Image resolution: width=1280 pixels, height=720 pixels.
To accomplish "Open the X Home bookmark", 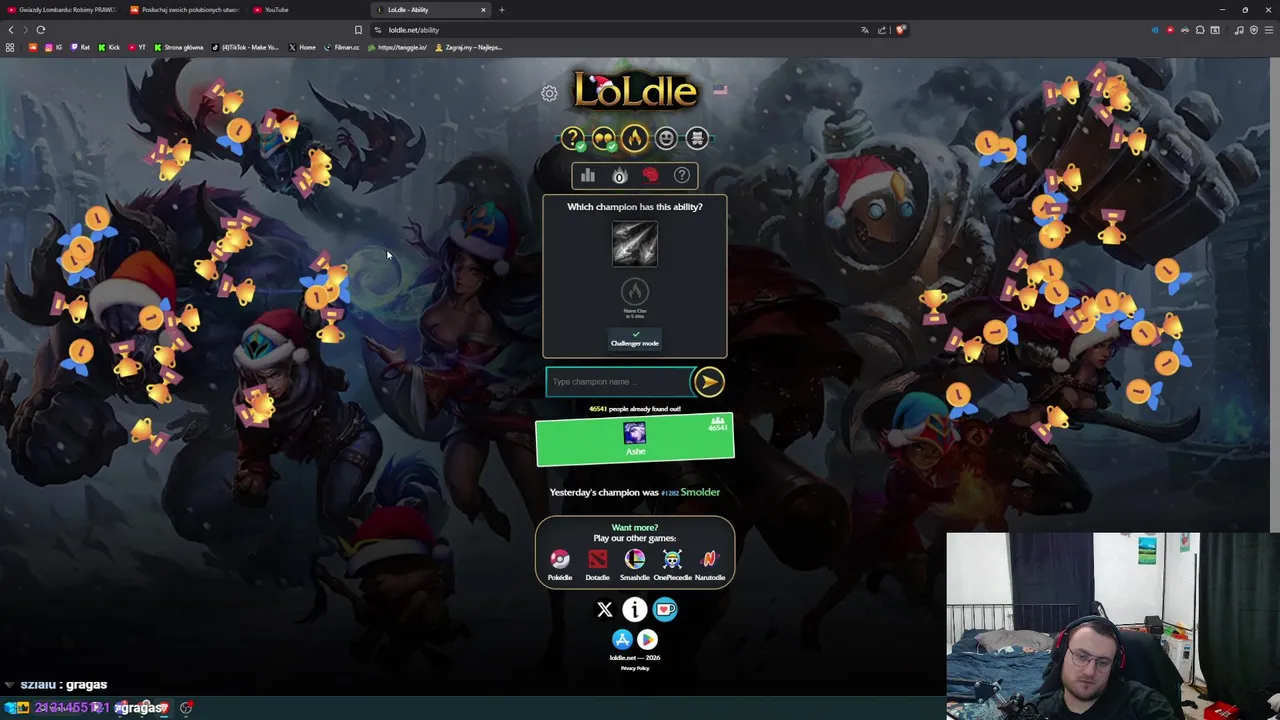I will [x=302, y=47].
